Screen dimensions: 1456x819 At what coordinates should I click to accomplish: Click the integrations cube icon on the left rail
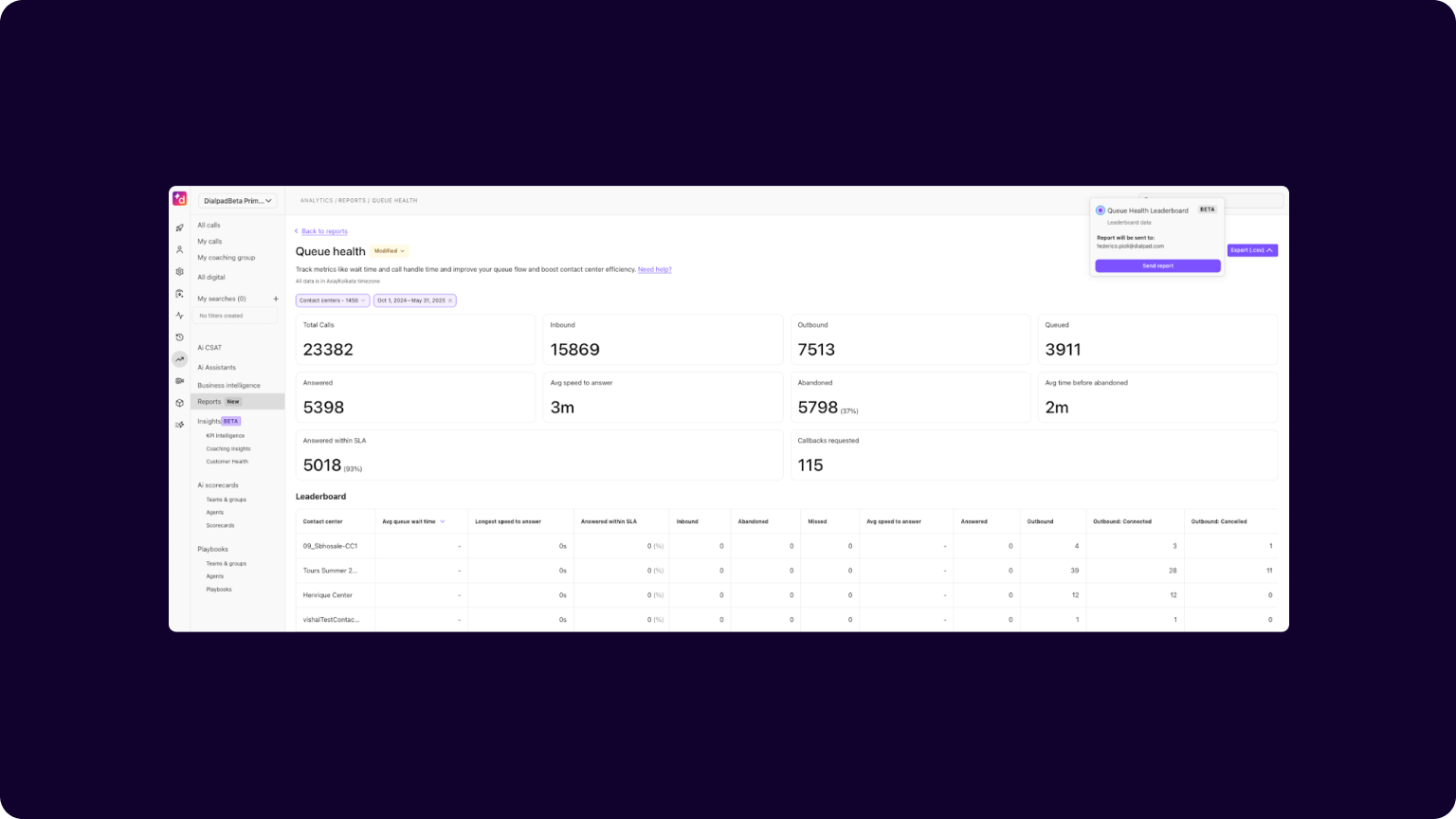[179, 403]
